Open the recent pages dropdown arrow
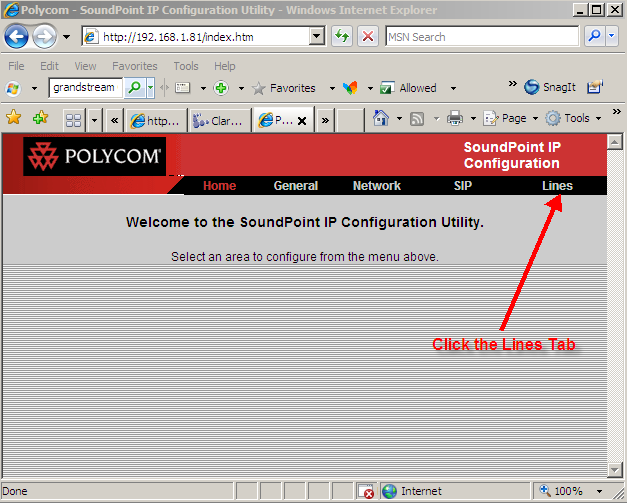 [x=66, y=37]
